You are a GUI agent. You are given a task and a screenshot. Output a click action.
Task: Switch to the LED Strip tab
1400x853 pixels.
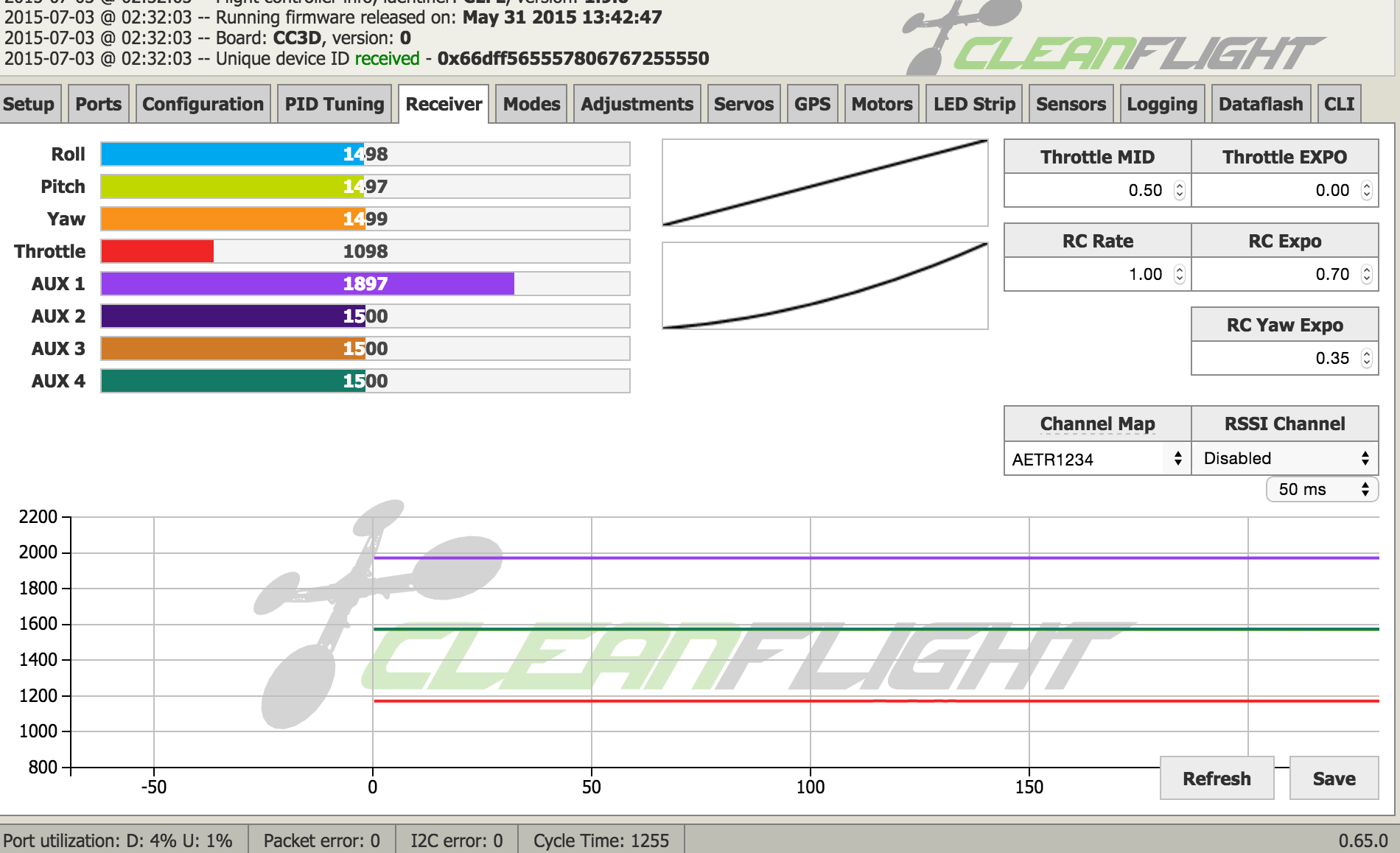974,104
